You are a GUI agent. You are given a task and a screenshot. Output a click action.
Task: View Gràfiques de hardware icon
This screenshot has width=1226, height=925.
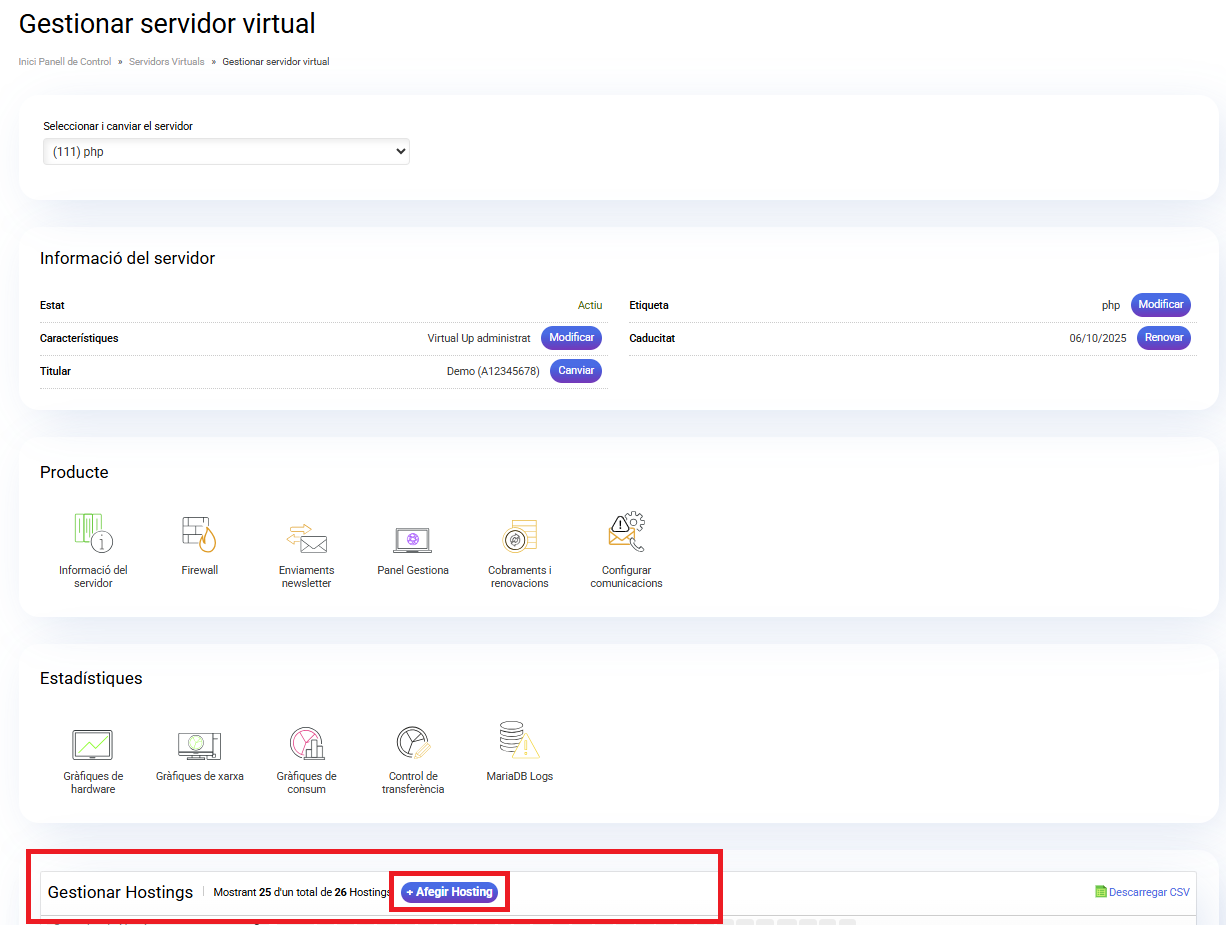click(93, 745)
